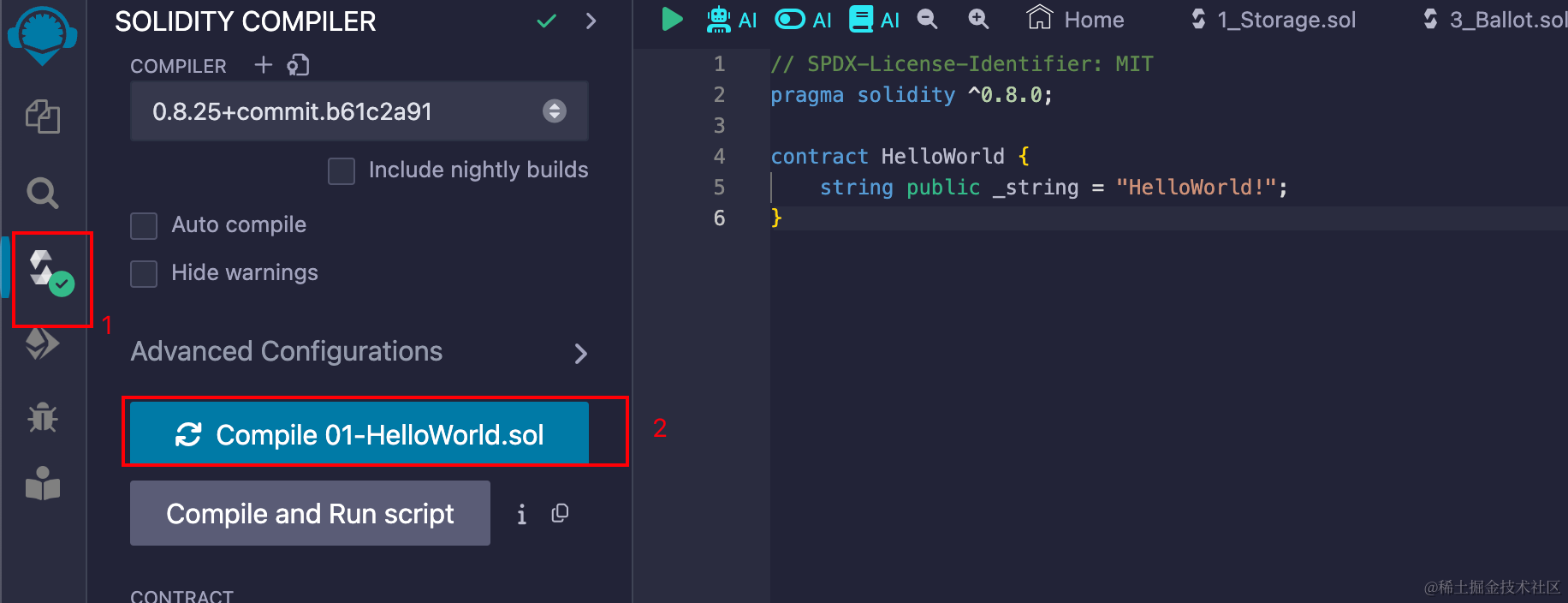1568x603 pixels.
Task: Click the HelloWorld contract name in code
Action: (x=942, y=156)
